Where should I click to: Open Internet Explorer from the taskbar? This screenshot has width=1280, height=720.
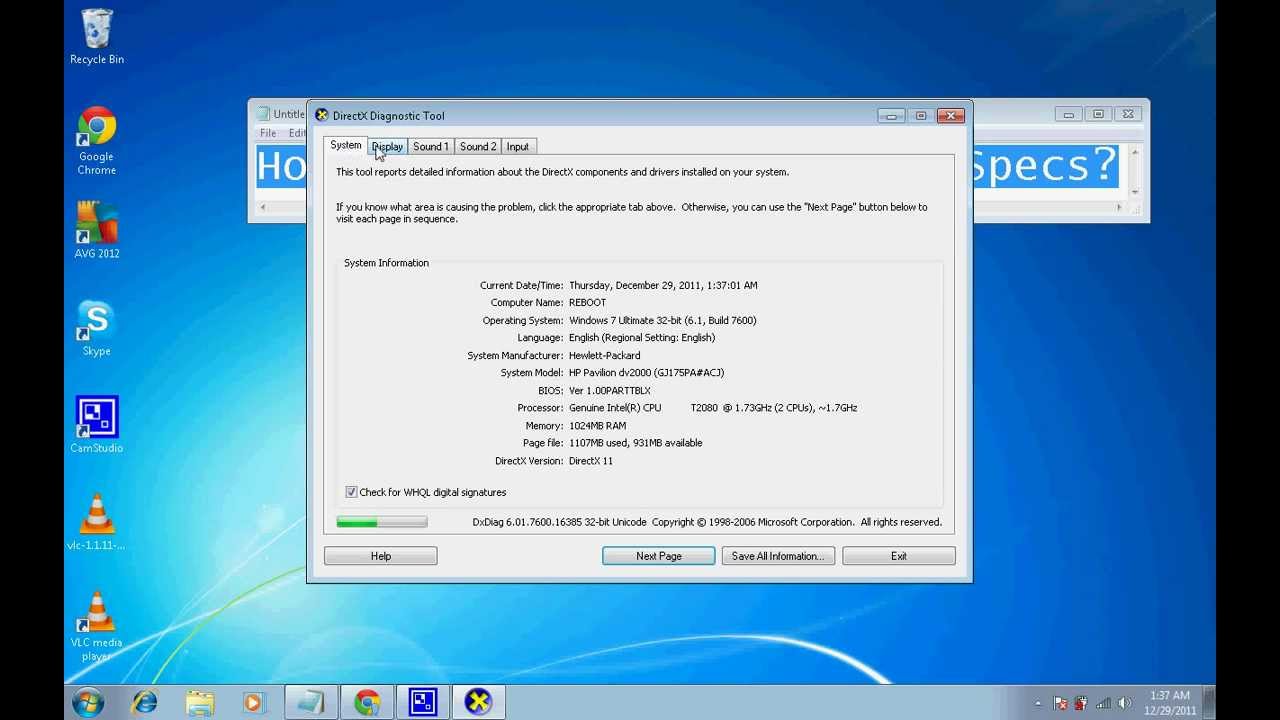[x=144, y=702]
